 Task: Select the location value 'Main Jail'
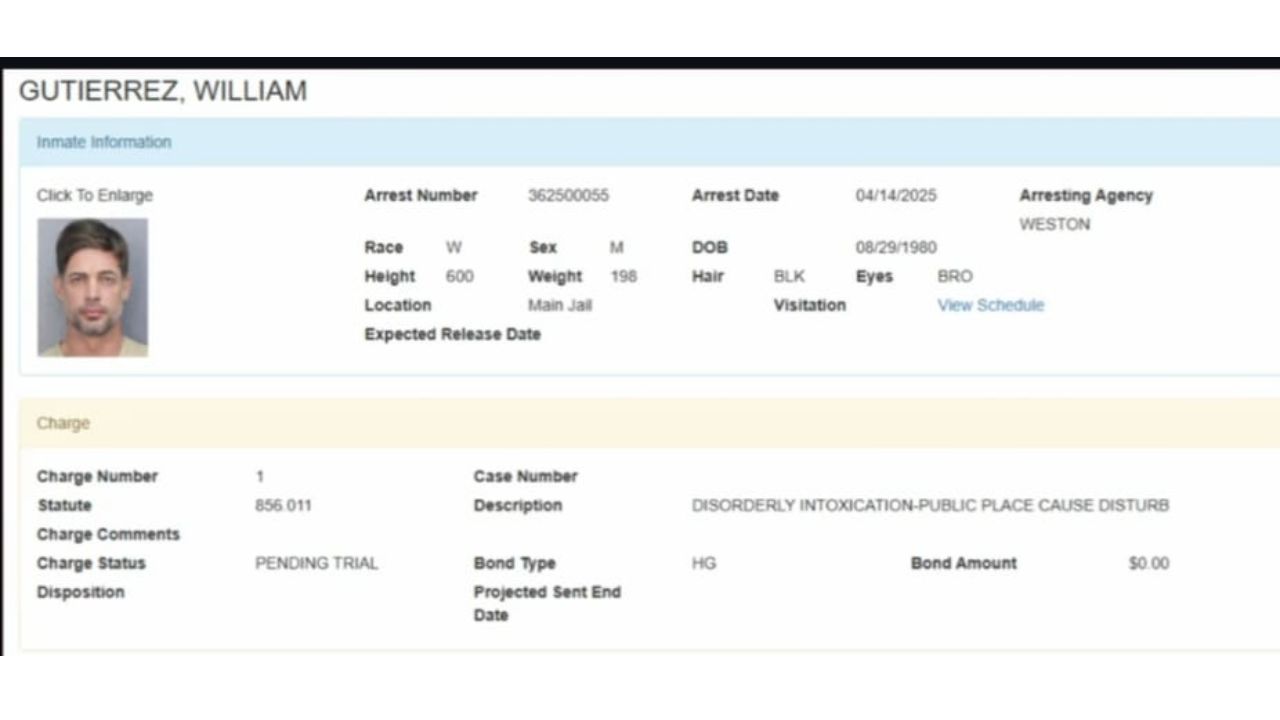tap(560, 305)
